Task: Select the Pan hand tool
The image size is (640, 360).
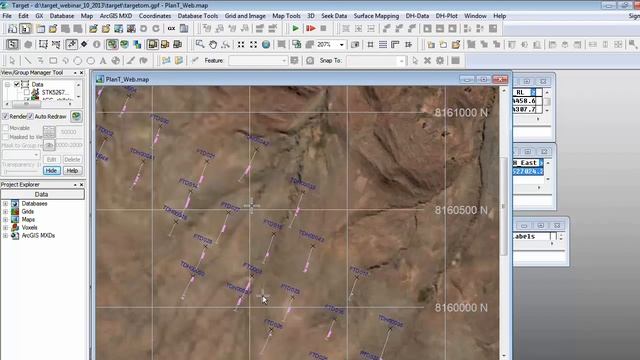Action: coord(213,44)
